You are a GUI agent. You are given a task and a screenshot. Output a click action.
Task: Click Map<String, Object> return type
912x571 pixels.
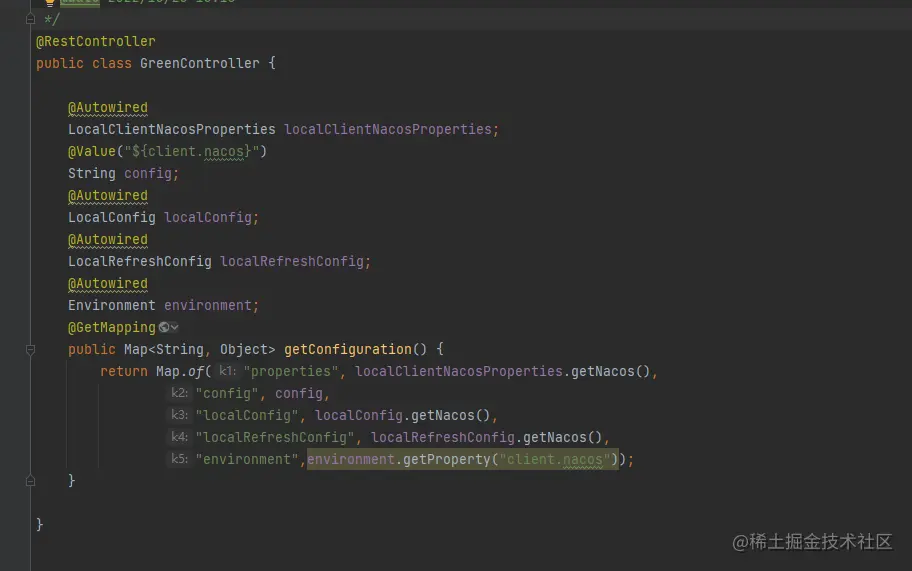tap(200, 349)
